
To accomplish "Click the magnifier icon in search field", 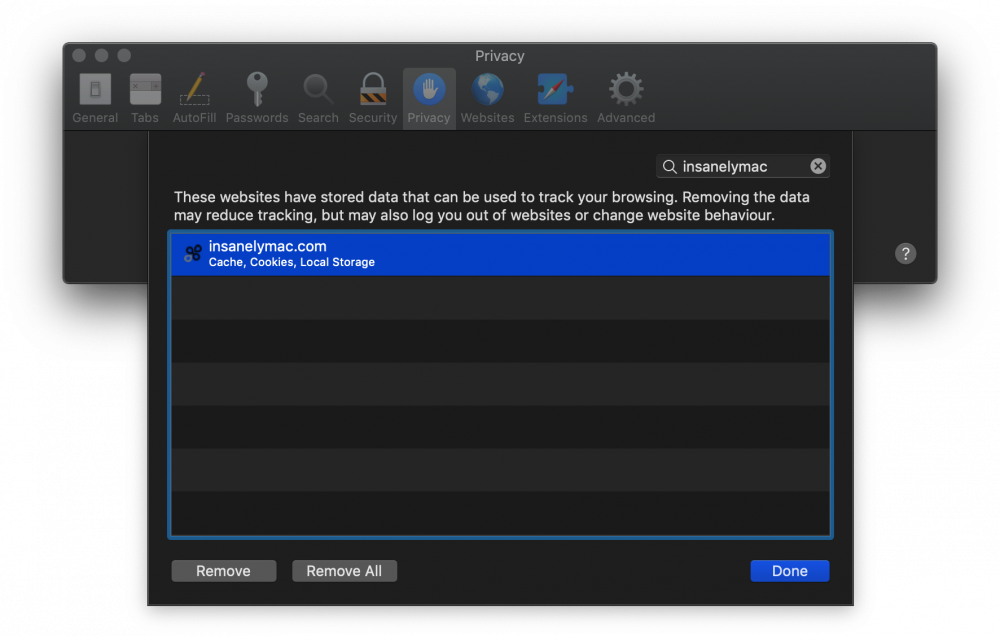I will coord(669,166).
